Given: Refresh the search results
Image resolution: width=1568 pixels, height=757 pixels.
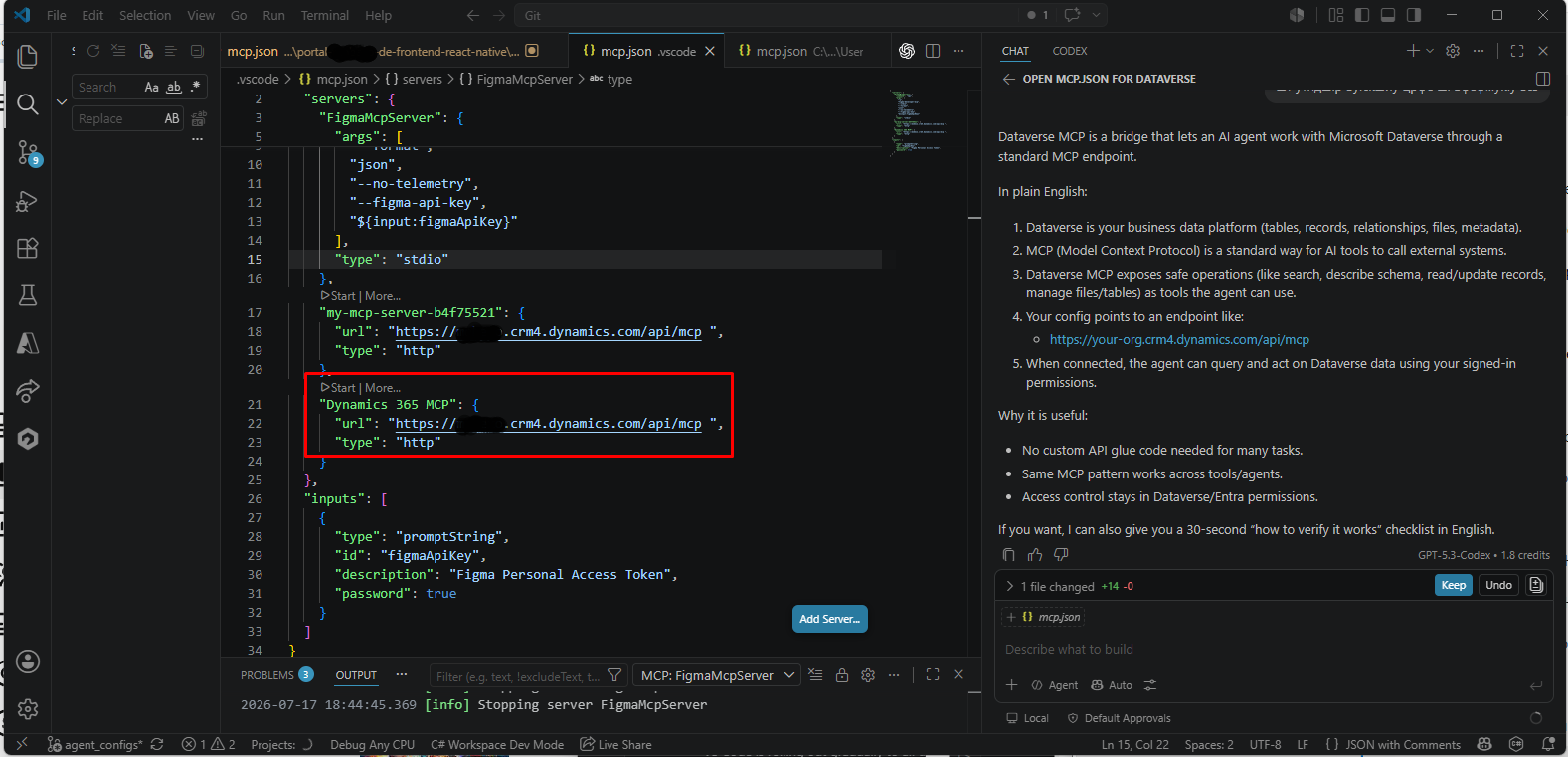Looking at the screenshot, I should click(93, 51).
